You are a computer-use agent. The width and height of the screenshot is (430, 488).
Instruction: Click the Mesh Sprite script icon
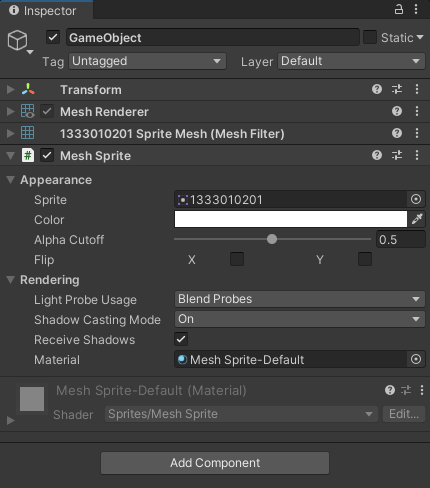(x=28, y=155)
